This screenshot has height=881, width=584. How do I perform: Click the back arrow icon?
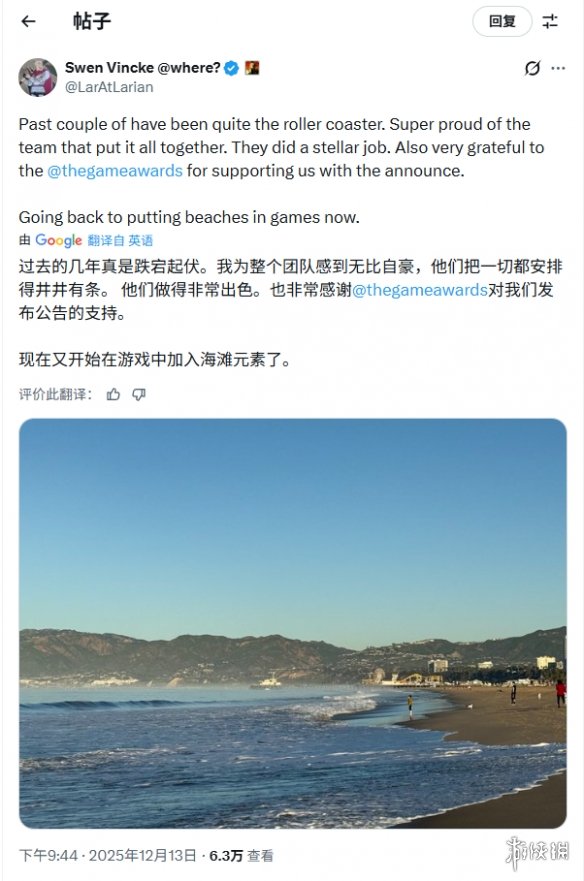coord(27,23)
